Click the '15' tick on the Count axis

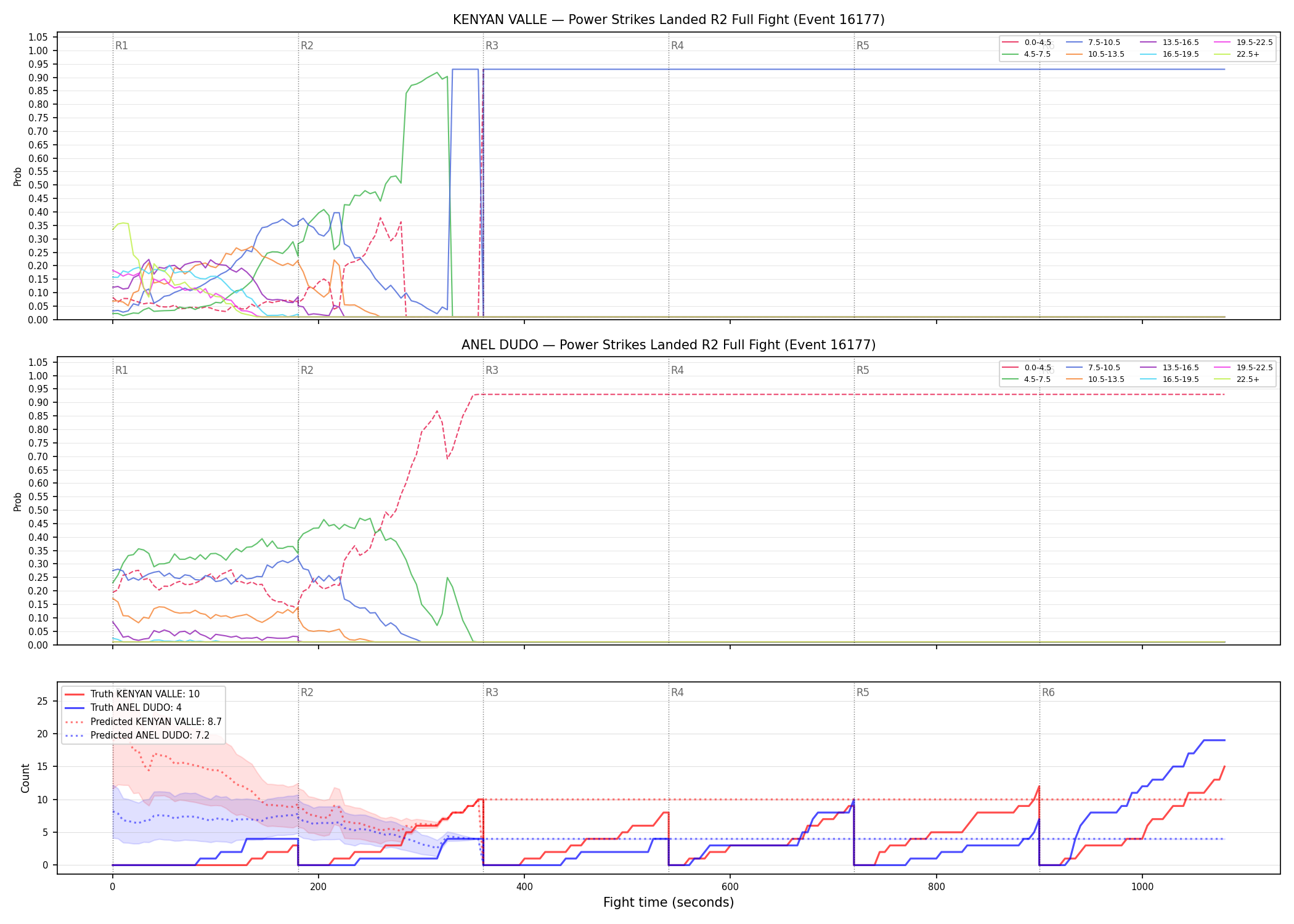43,767
